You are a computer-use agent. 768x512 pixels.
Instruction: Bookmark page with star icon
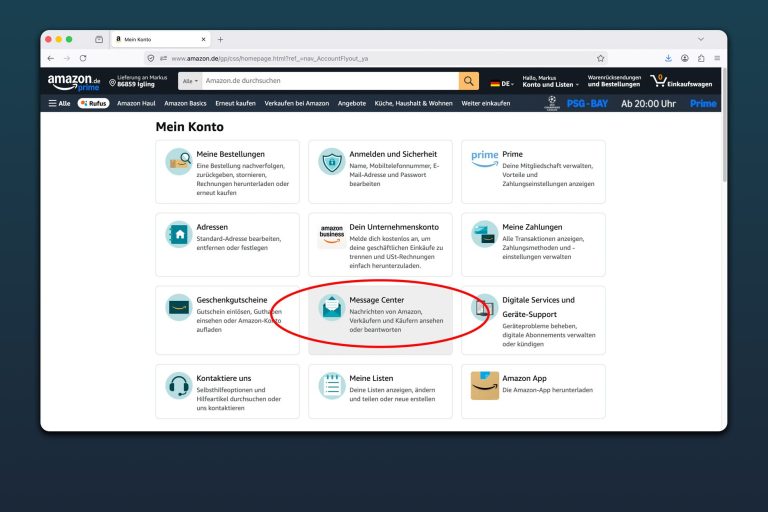tap(600, 58)
